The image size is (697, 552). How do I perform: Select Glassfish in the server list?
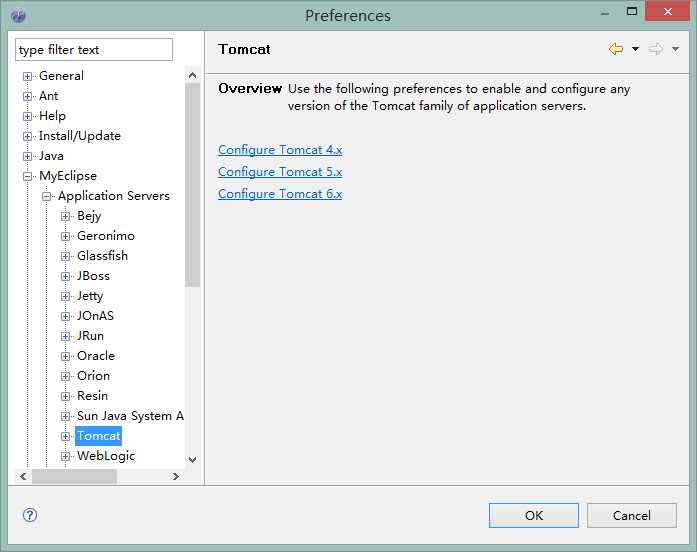point(102,256)
